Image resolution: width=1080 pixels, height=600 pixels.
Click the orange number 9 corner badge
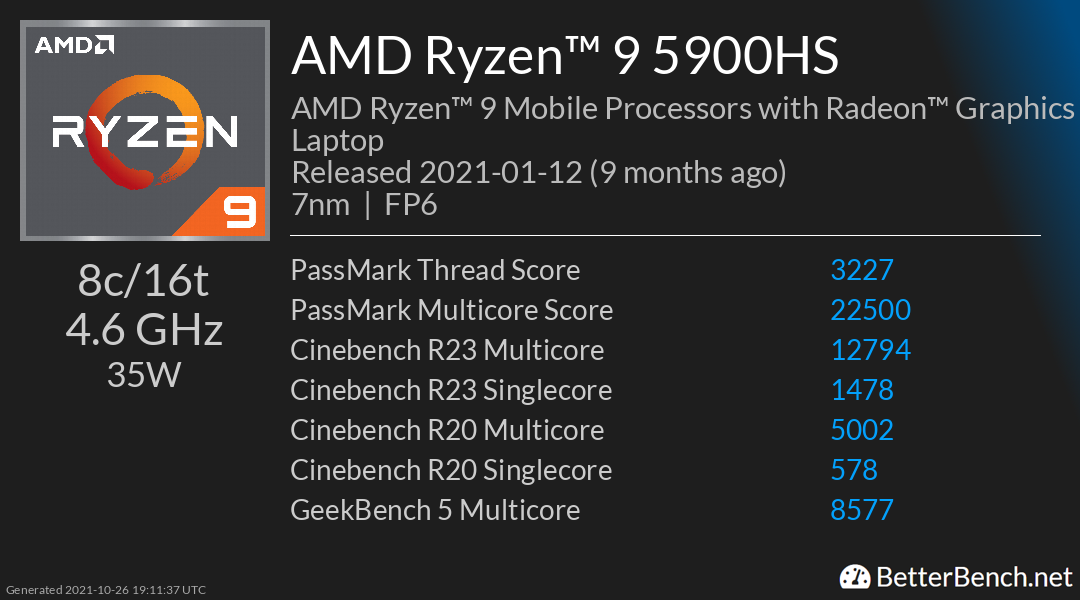point(240,211)
